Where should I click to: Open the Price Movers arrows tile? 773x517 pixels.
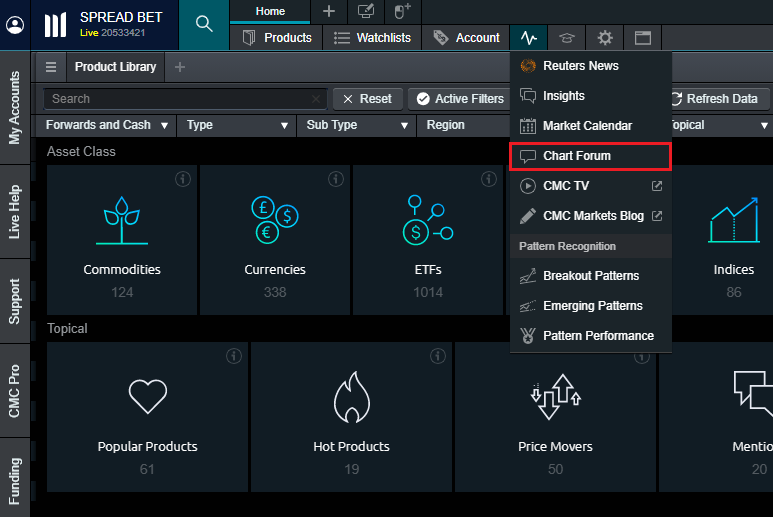[555, 417]
